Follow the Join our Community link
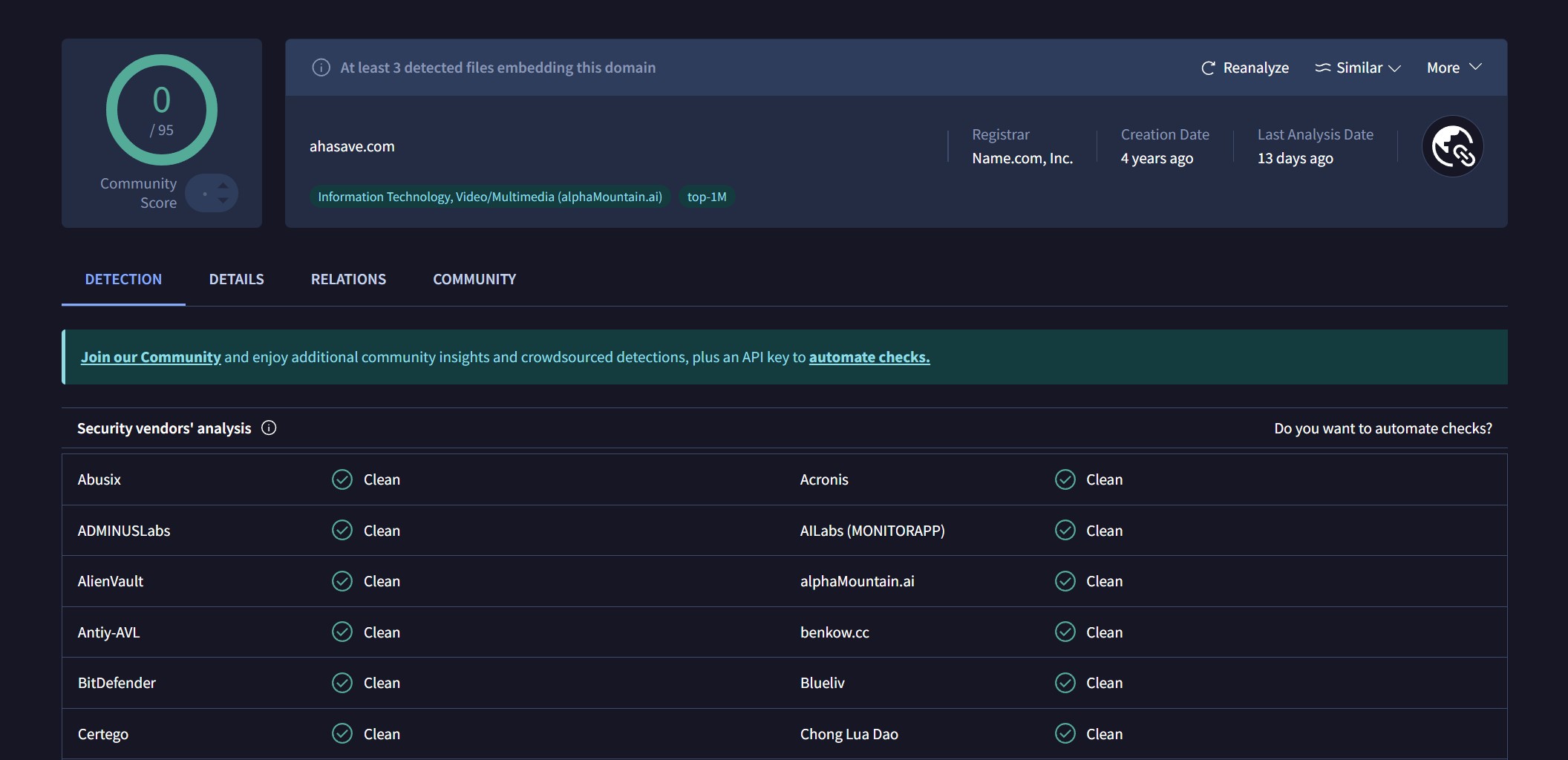 [x=151, y=357]
